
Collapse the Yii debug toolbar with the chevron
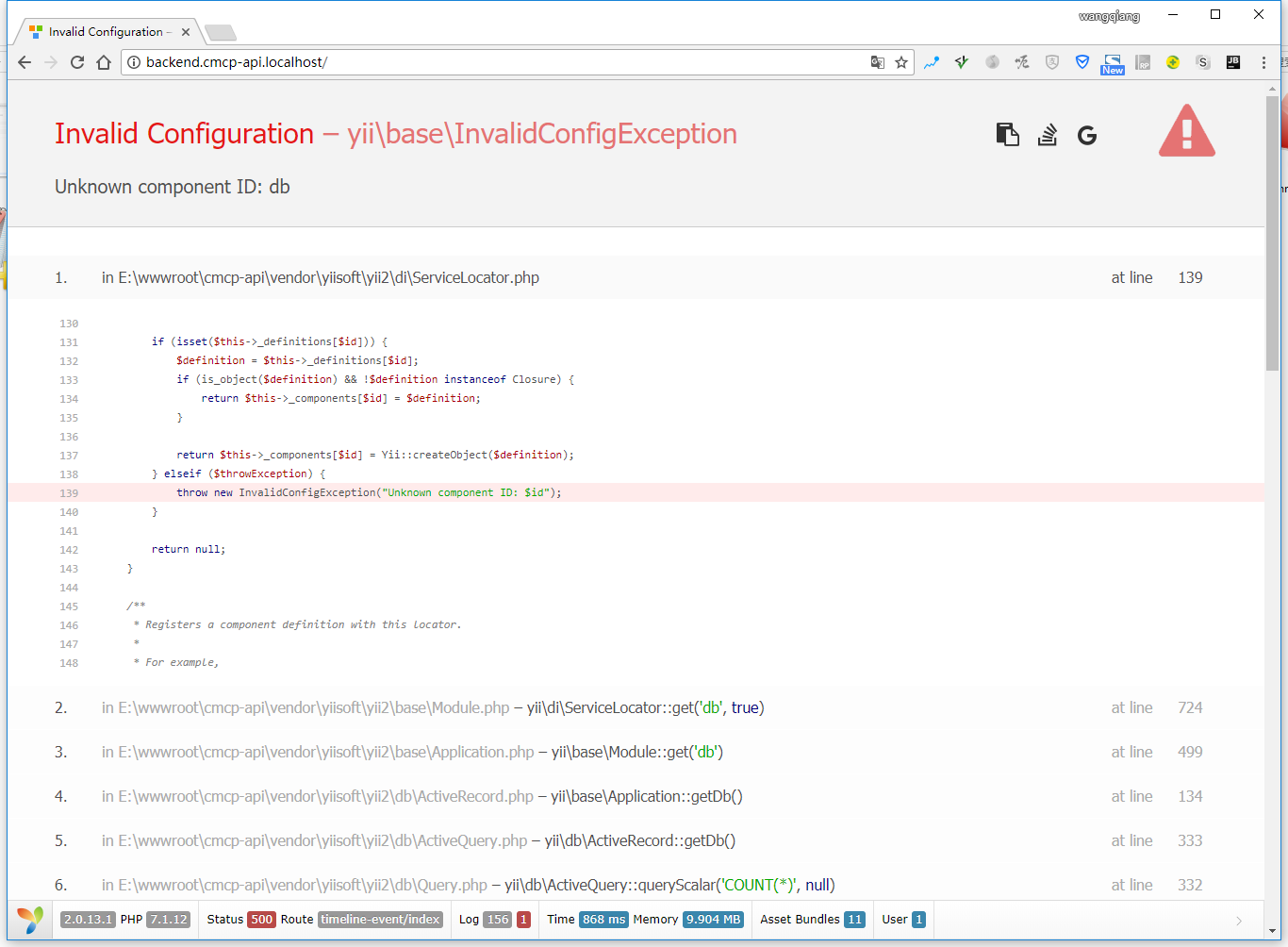(x=1239, y=921)
